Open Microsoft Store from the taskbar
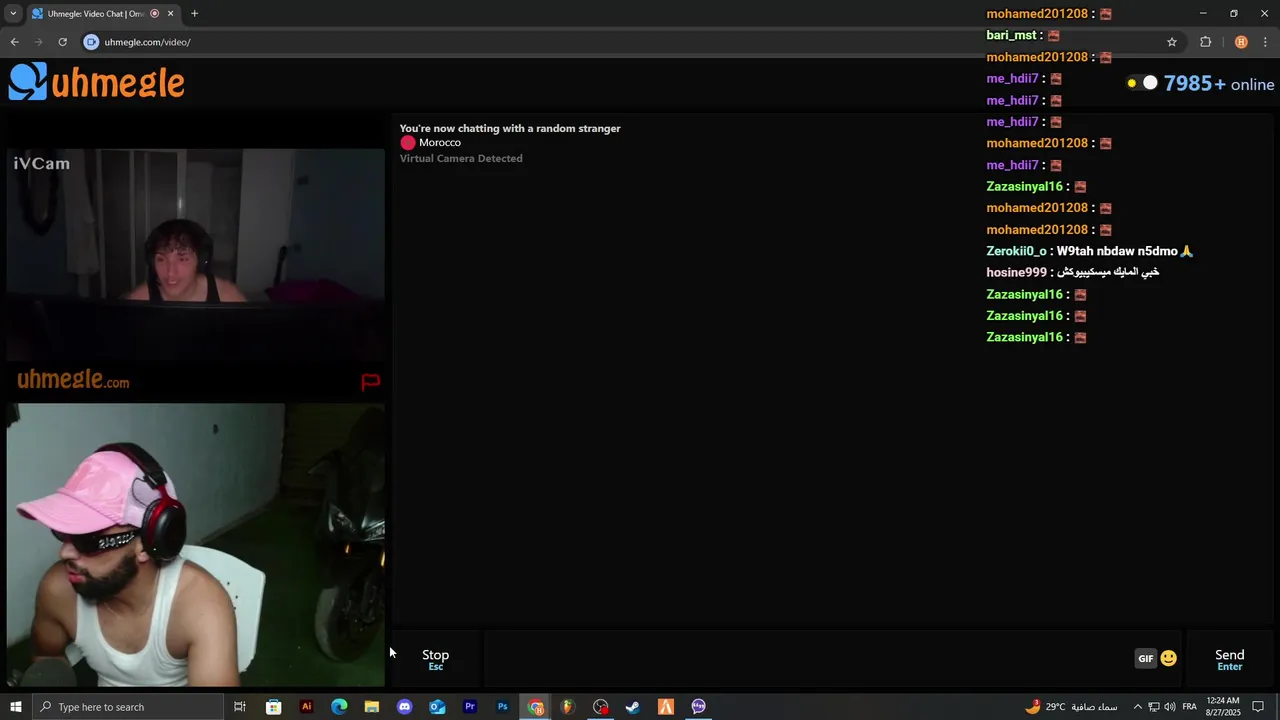Image resolution: width=1280 pixels, height=720 pixels. 273,707
